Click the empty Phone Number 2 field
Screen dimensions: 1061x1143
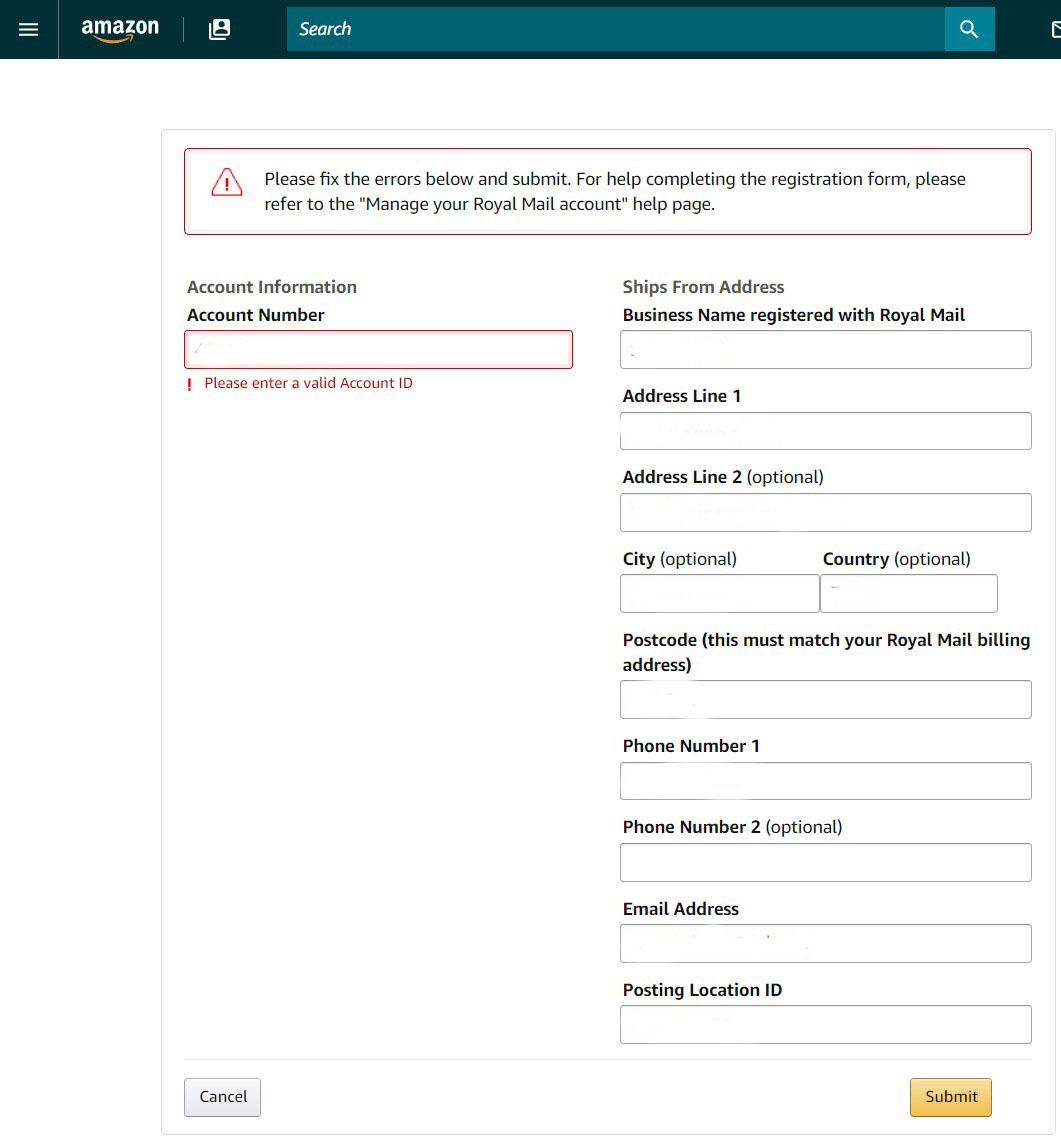[x=824, y=862]
